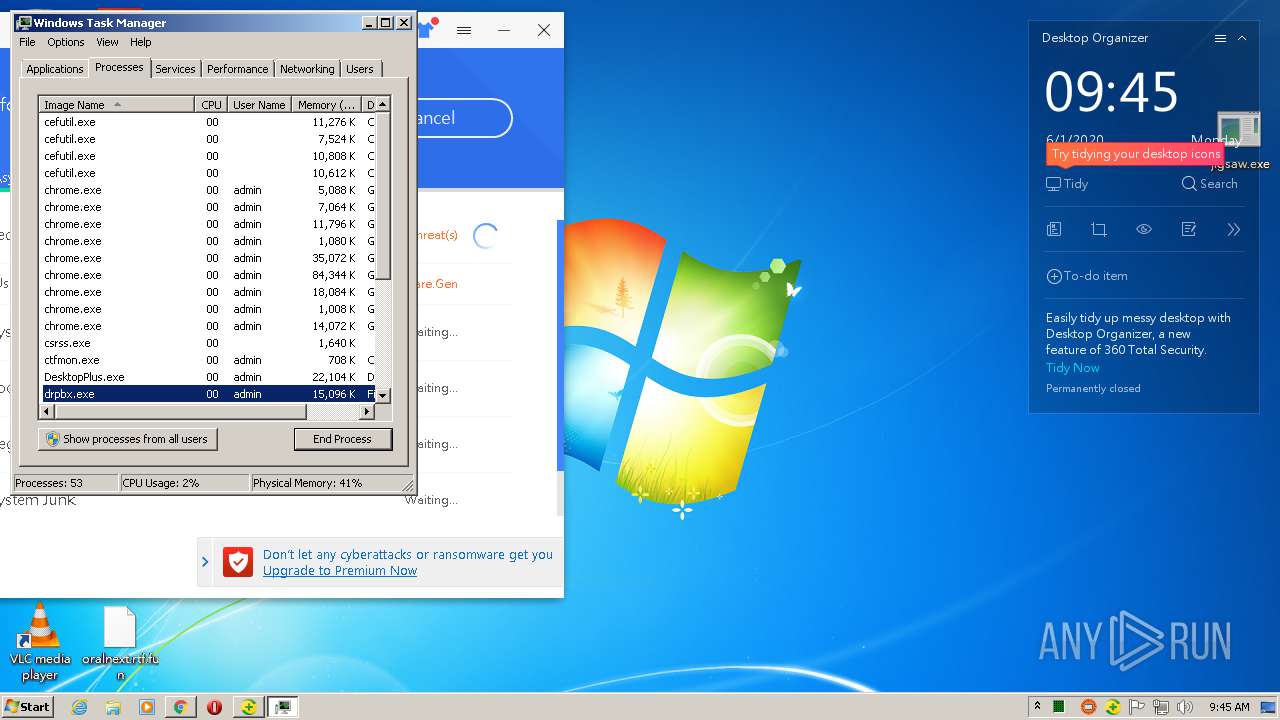This screenshot has width=1280, height=720.
Task: Add a new To-do item
Action: (1087, 276)
